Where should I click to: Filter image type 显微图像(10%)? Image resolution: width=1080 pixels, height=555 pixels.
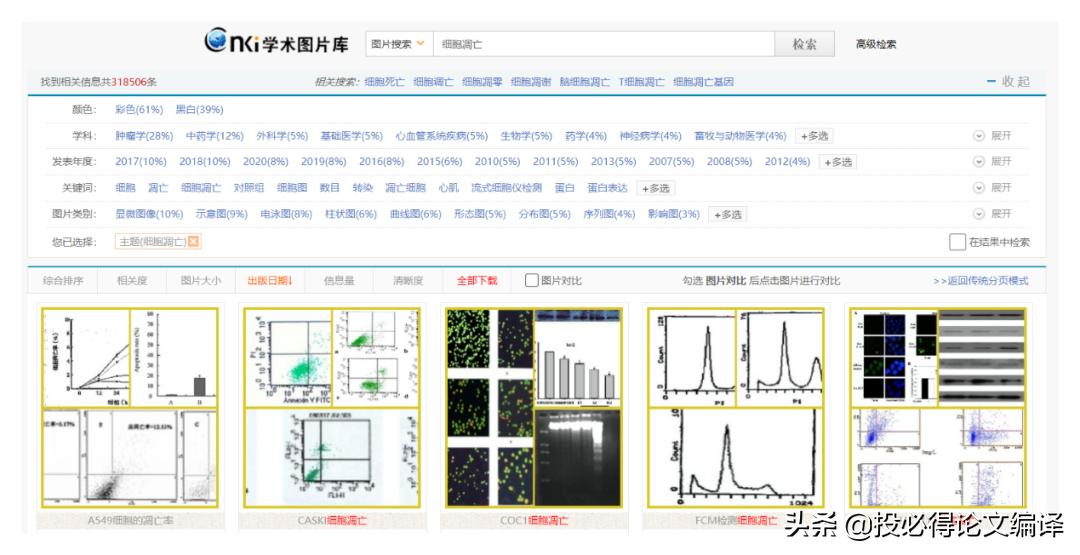tap(149, 214)
